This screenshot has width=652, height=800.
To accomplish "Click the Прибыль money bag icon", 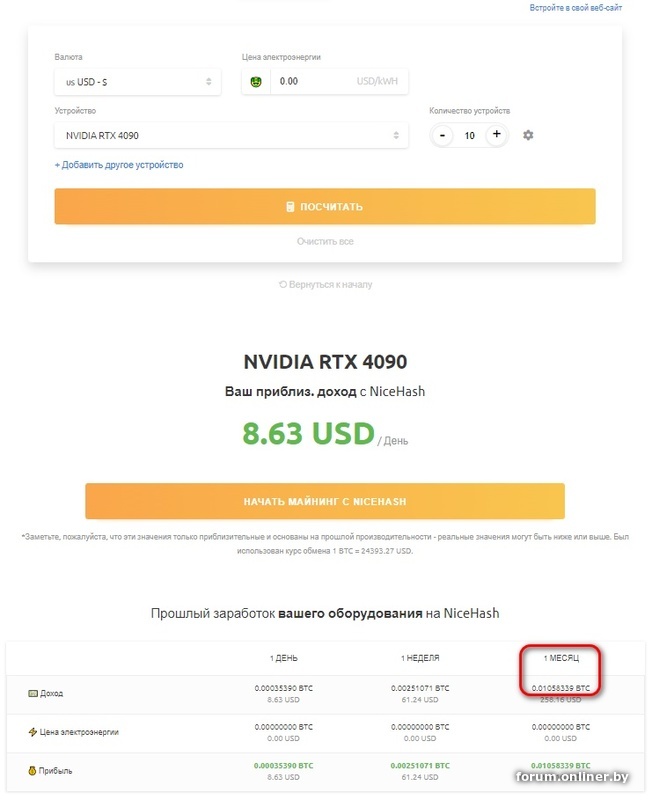I will point(33,770).
